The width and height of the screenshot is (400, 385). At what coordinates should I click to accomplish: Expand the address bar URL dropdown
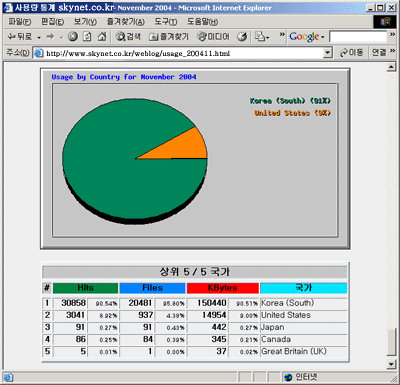(328, 53)
